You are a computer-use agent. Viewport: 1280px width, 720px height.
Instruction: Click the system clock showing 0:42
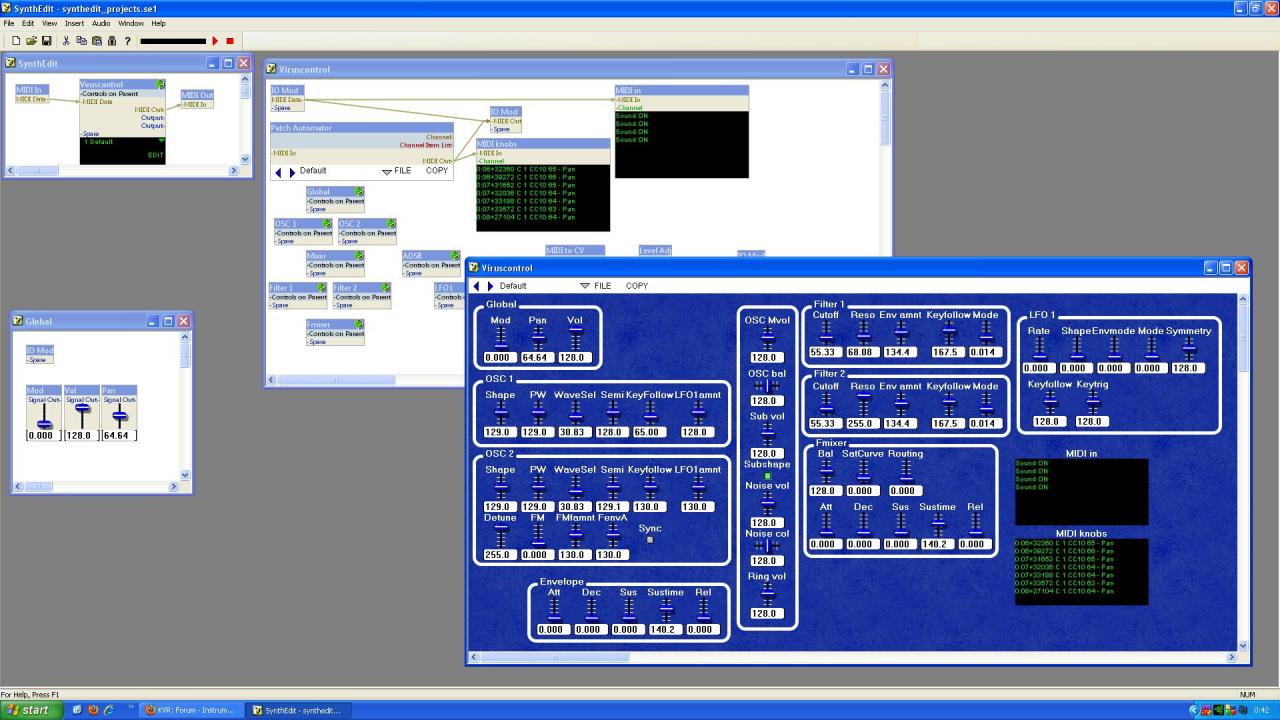click(1261, 710)
